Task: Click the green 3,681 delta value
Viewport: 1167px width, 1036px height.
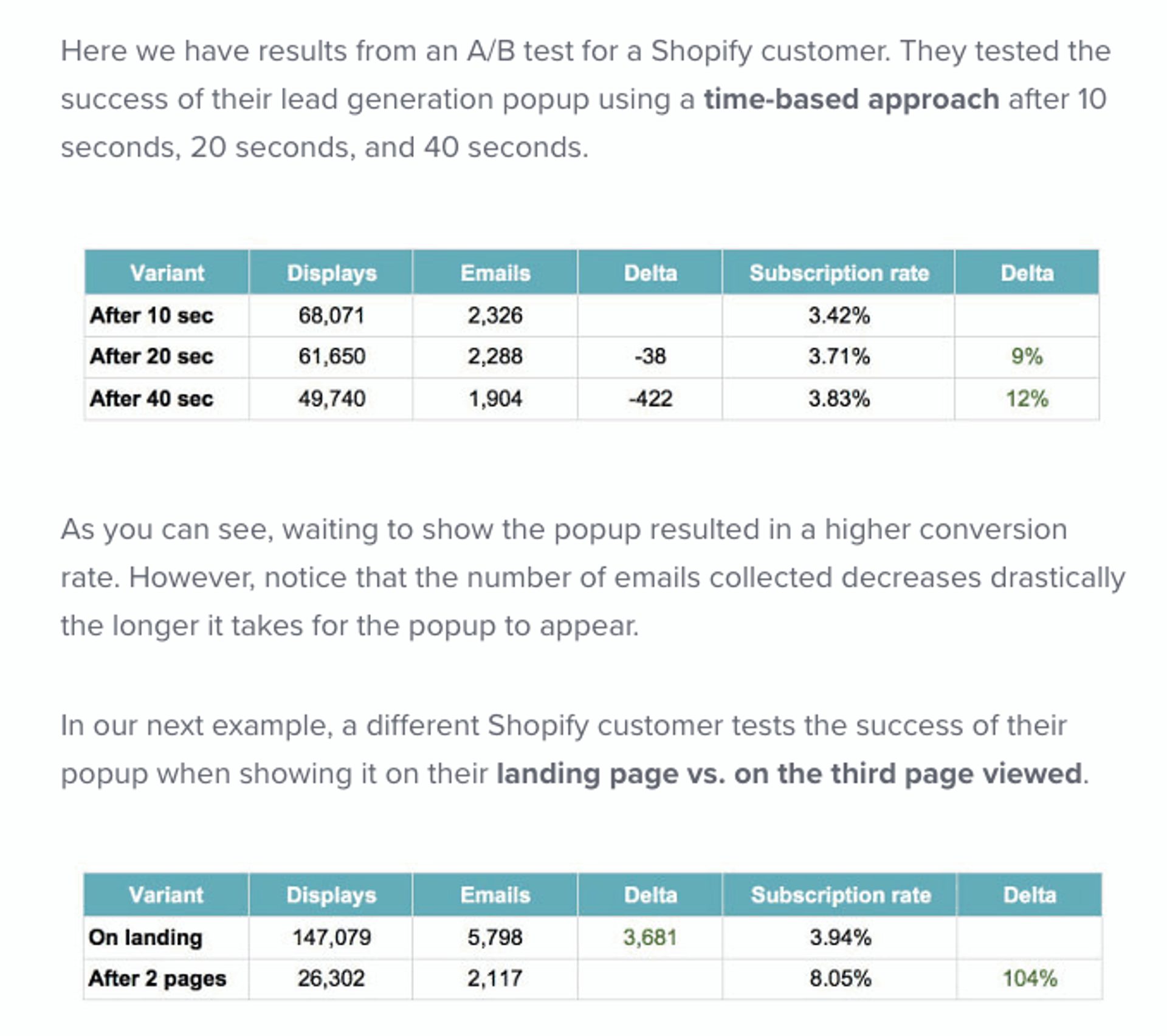Action: point(650,937)
